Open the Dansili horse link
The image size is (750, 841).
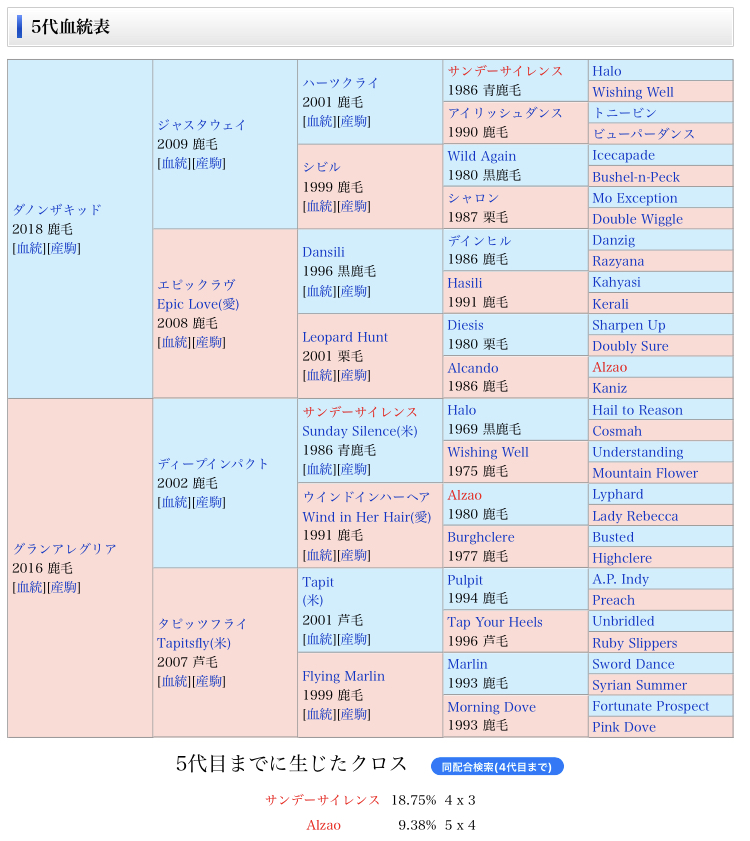[x=323, y=252]
